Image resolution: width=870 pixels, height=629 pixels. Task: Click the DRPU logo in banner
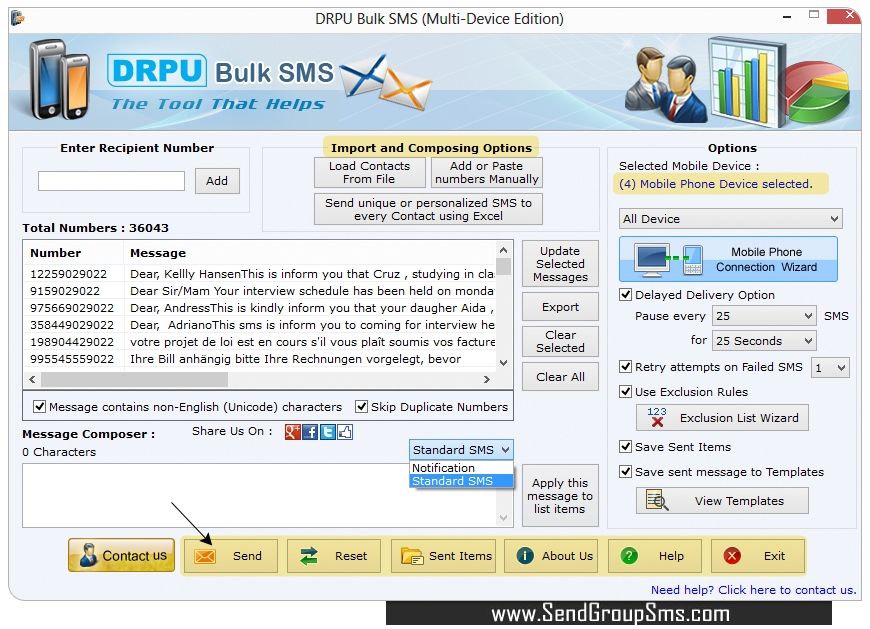pos(157,70)
